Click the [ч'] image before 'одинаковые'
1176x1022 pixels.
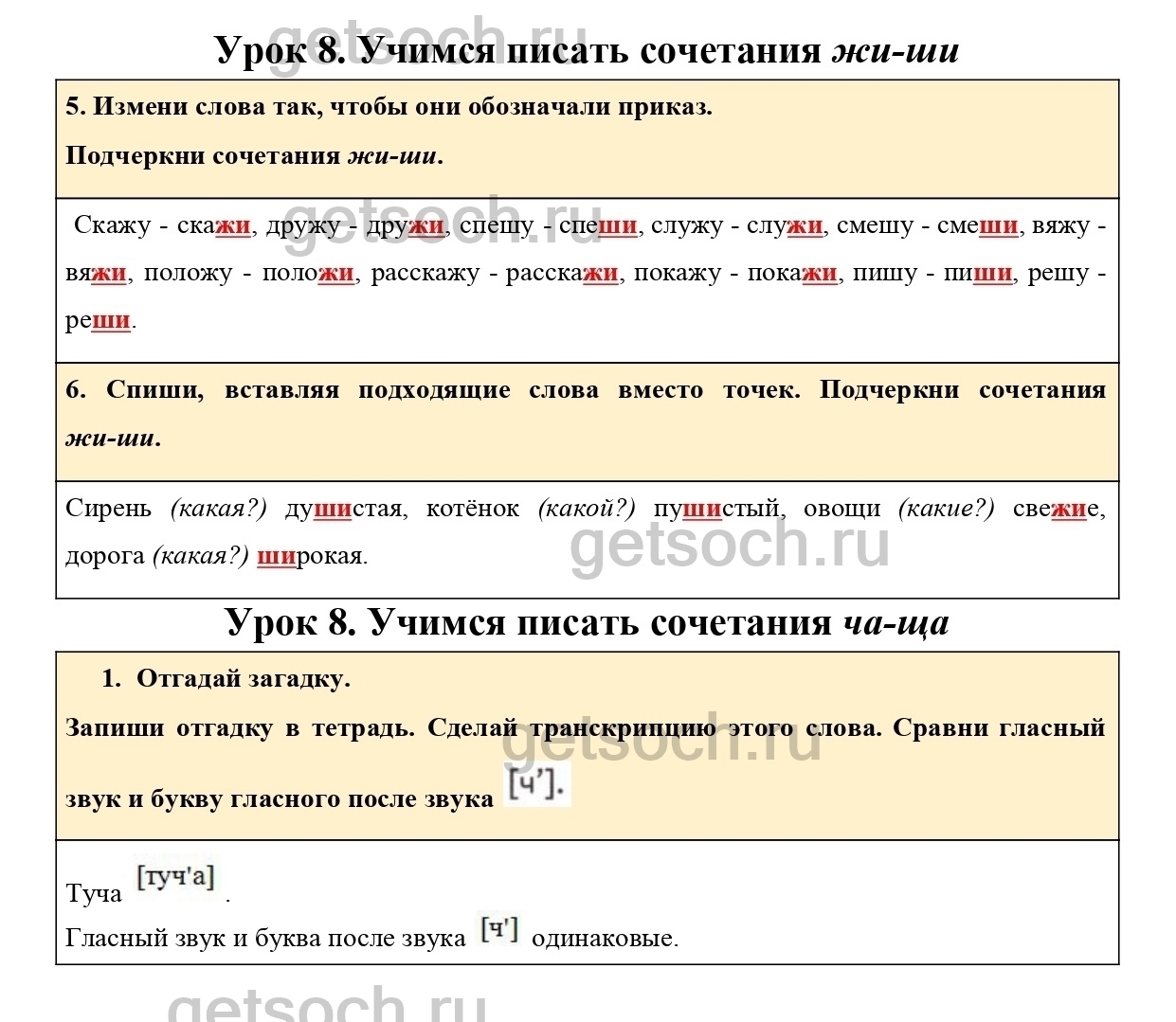coord(498,930)
